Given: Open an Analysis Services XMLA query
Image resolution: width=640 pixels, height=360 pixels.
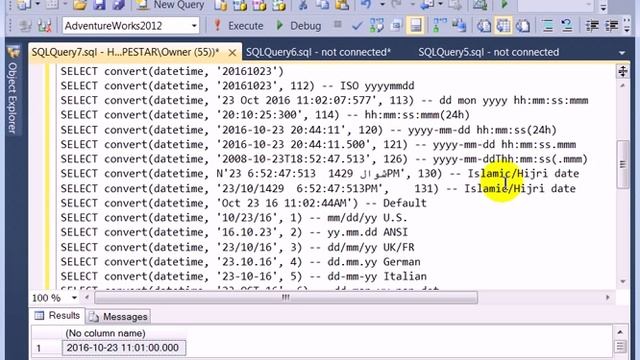Looking at the screenshot, I should click(x=279, y=5).
